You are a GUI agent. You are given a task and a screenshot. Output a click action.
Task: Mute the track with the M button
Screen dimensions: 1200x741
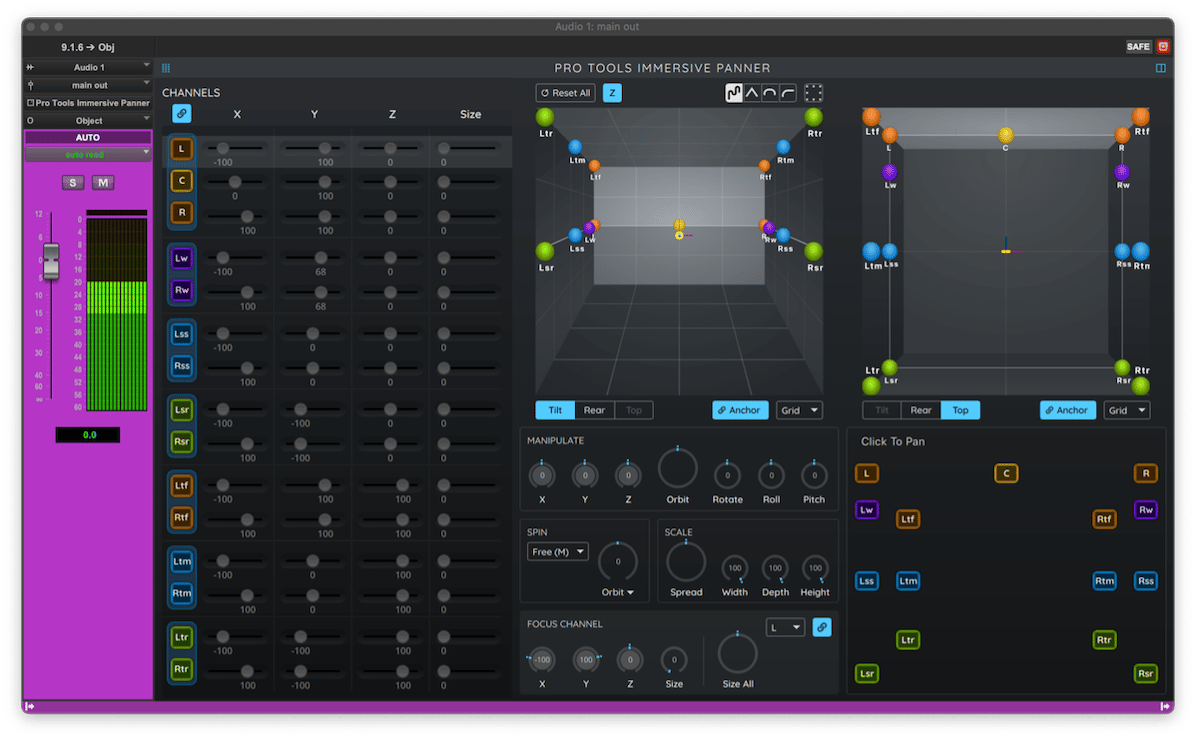click(x=104, y=182)
